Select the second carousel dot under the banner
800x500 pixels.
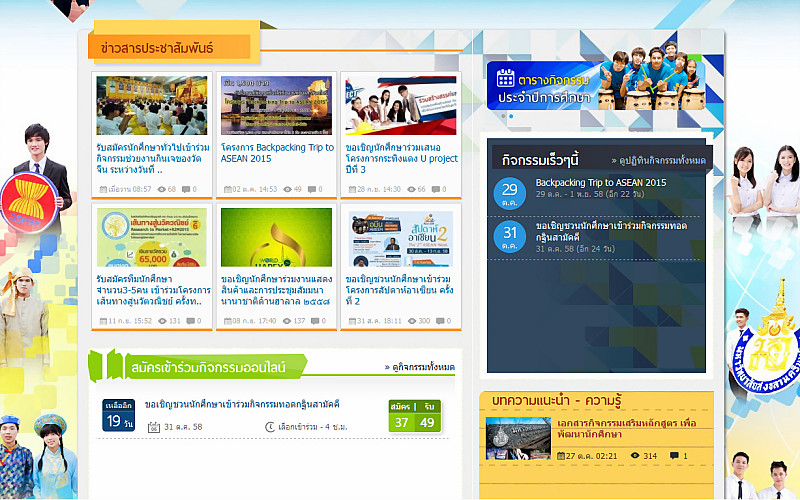pos(511,117)
